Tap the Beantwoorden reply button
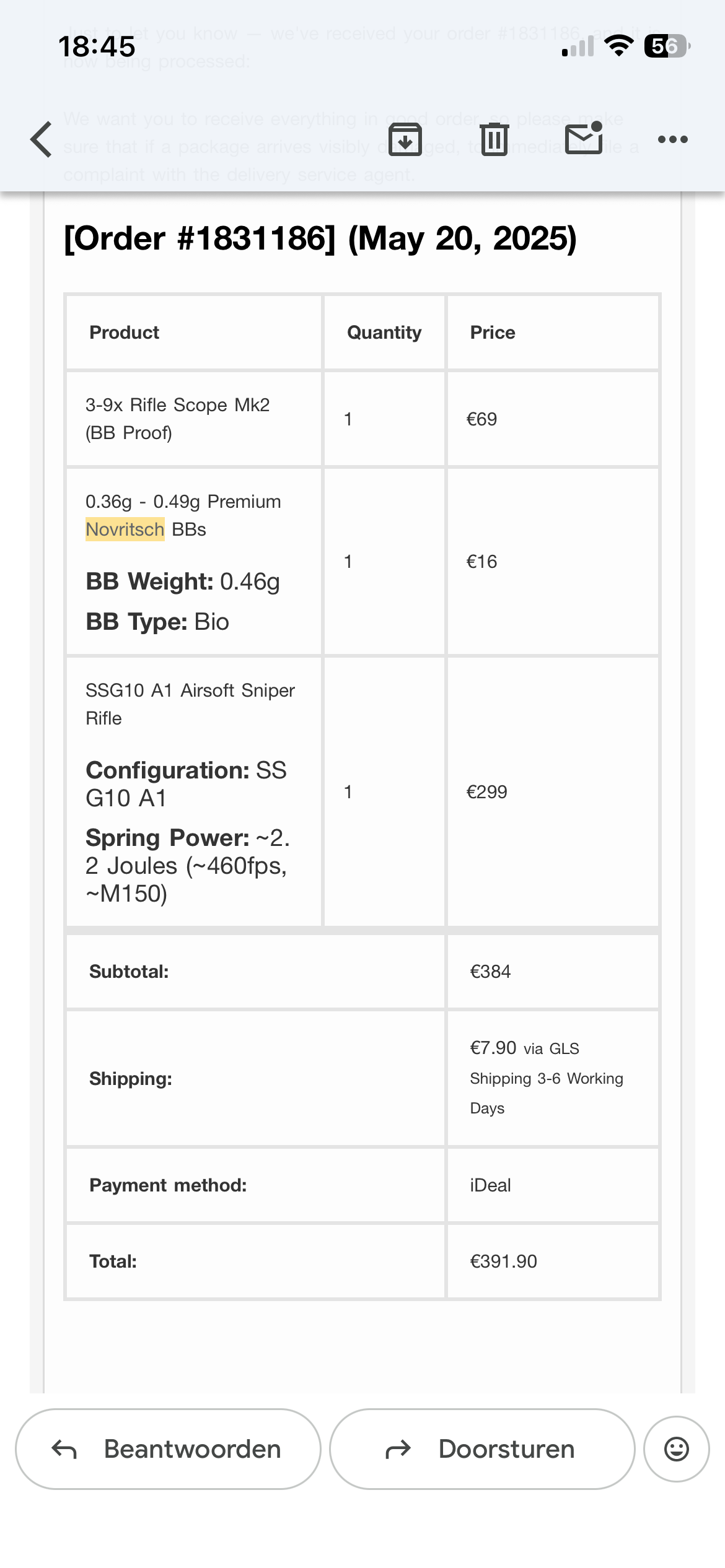Image resolution: width=725 pixels, height=1568 pixels. (x=168, y=1449)
